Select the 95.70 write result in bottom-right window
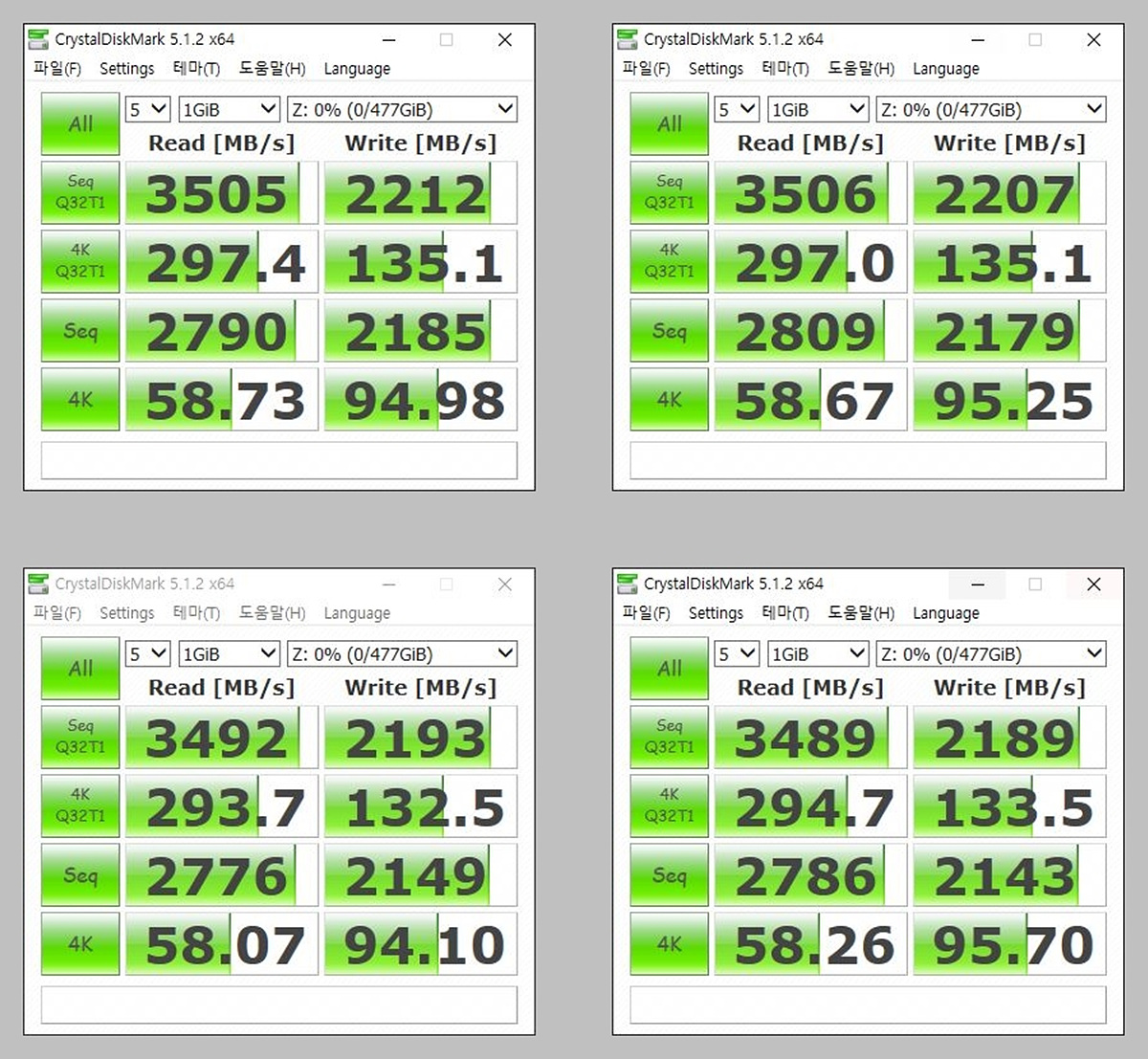The image size is (1148, 1059). pos(1010,944)
